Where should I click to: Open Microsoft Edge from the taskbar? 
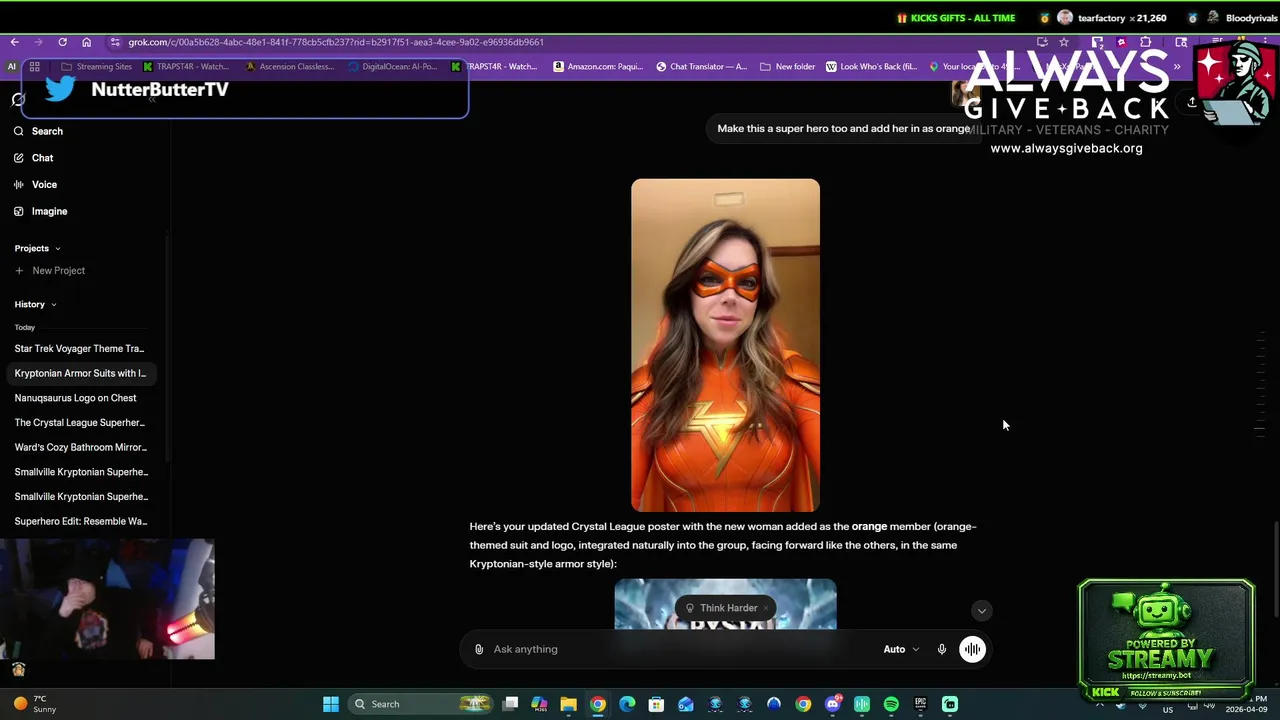pyautogui.click(x=627, y=704)
